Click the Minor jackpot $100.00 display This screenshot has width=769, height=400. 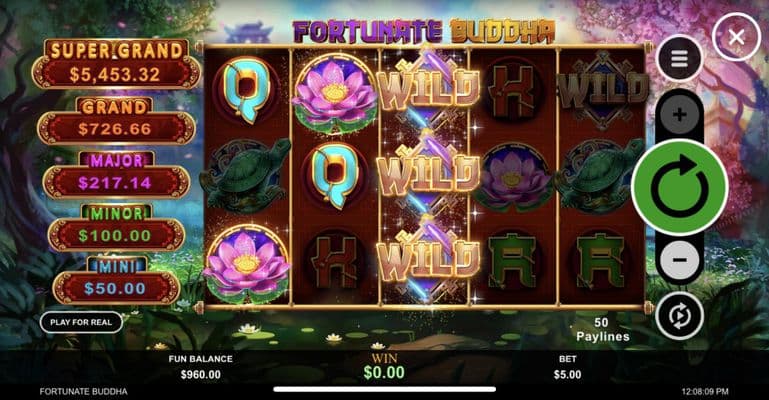(115, 235)
